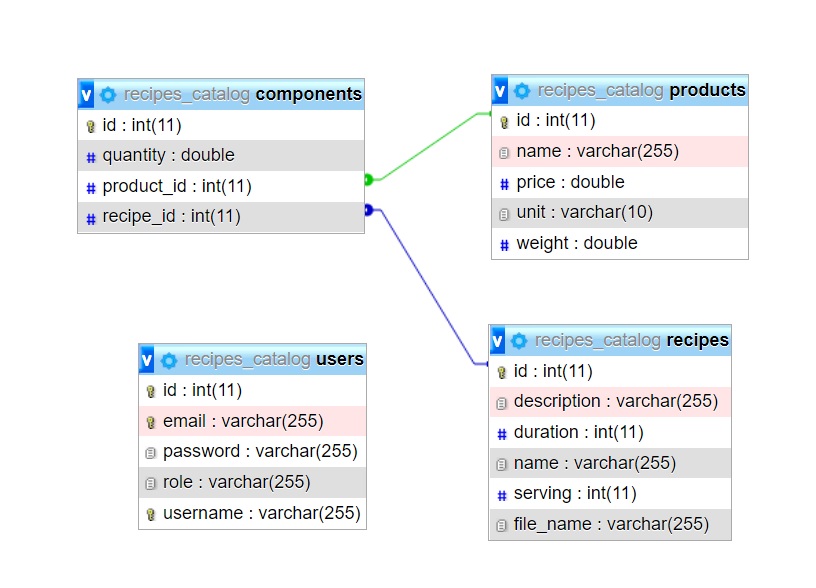
Task: Collapse the users table with V toggle
Action: 147,359
